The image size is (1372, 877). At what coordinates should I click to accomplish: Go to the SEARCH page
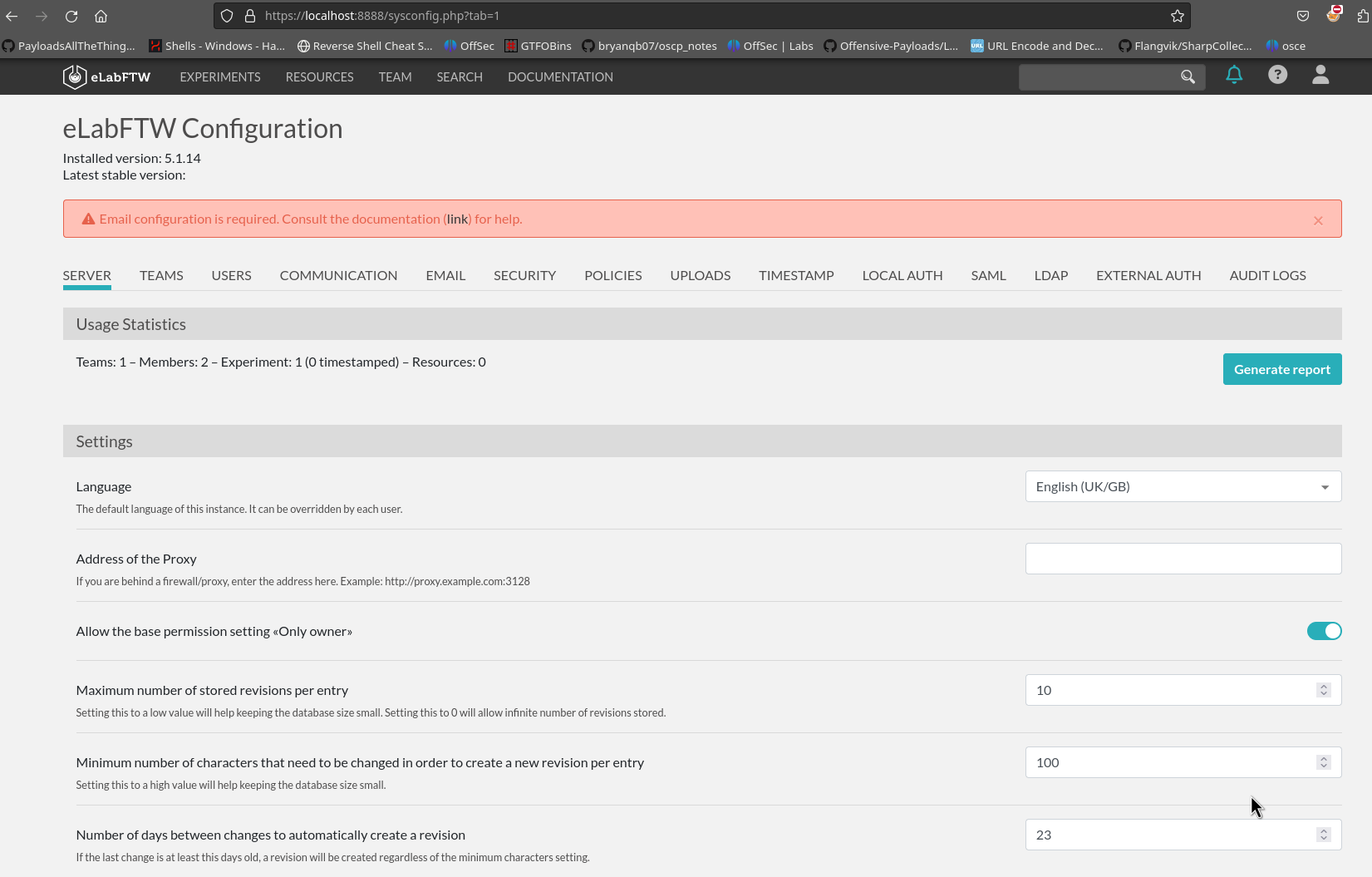(x=460, y=76)
